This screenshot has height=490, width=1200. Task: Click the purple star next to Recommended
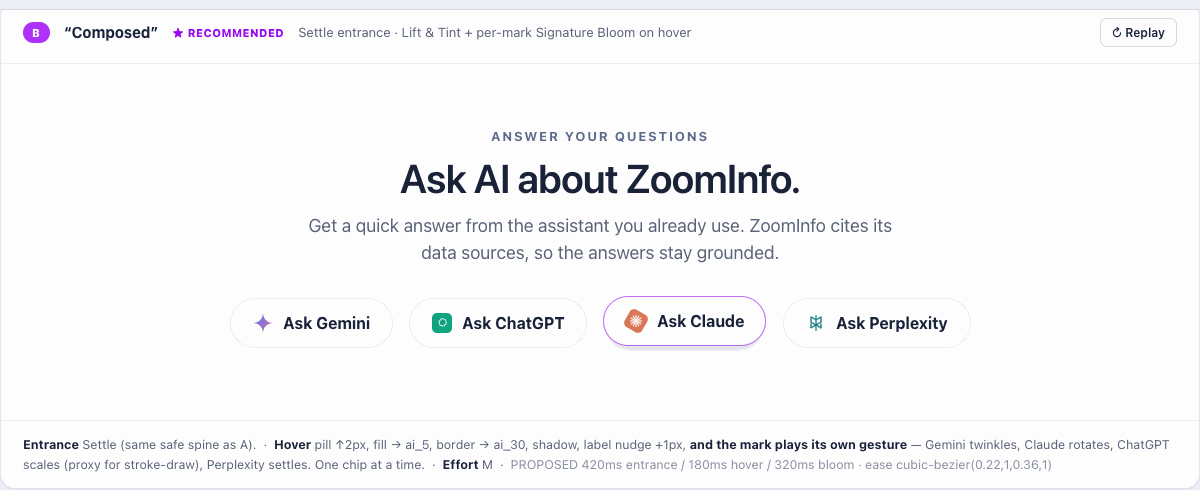[x=178, y=33]
